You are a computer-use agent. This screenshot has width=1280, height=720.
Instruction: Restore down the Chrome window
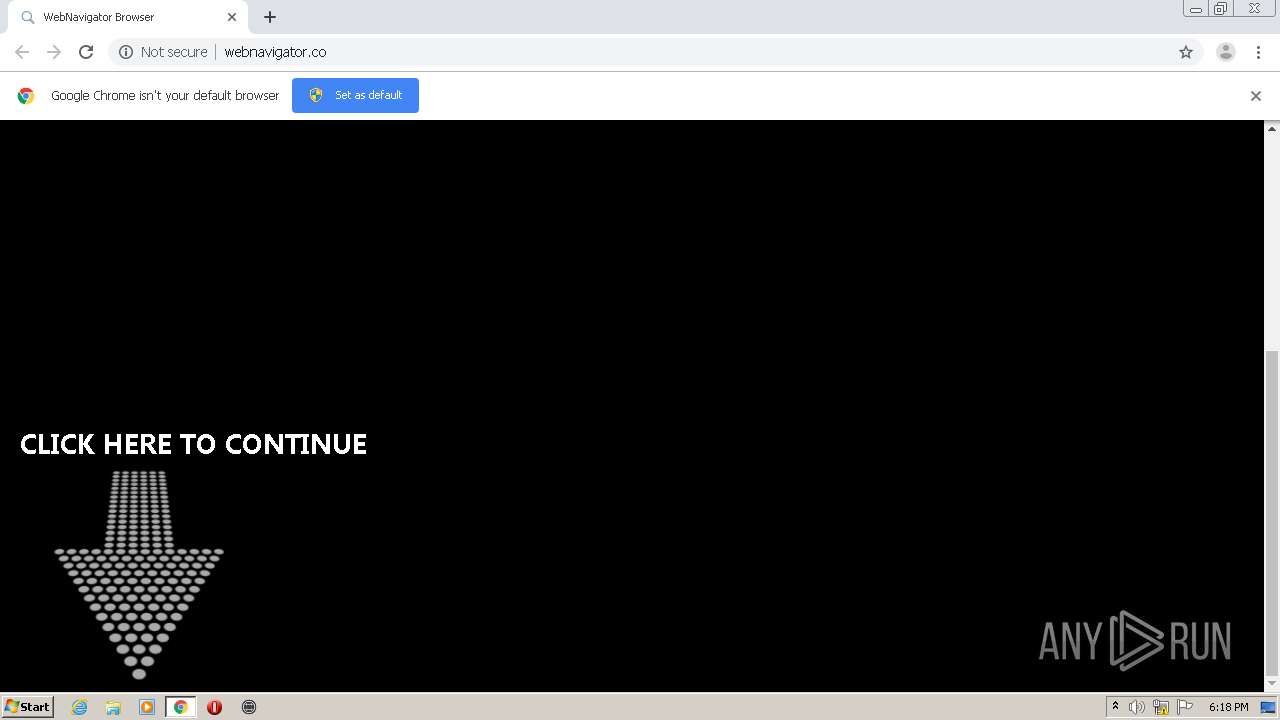point(1221,8)
